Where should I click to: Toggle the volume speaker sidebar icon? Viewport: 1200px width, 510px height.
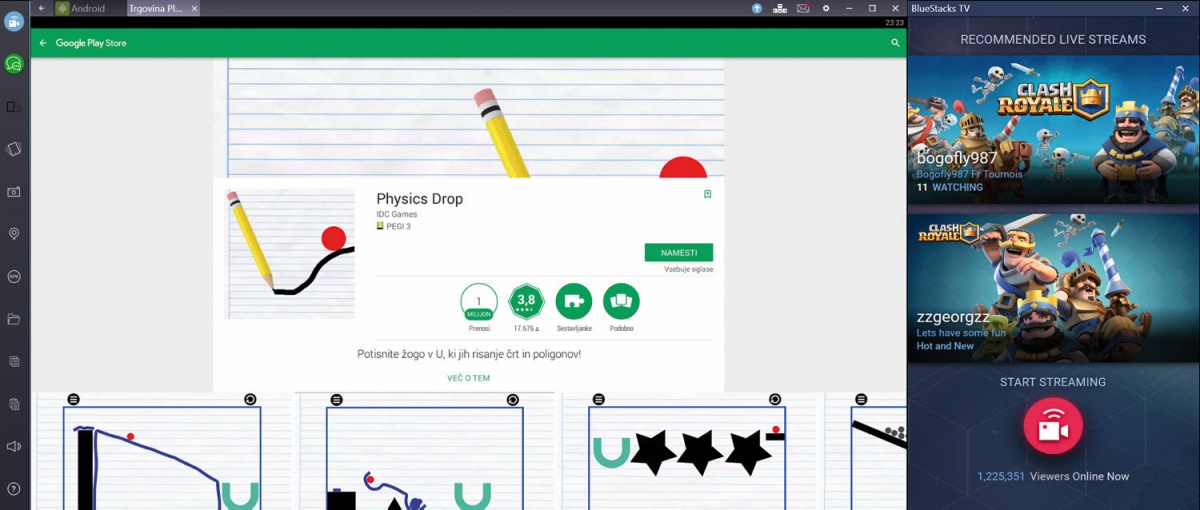pyautogui.click(x=14, y=446)
